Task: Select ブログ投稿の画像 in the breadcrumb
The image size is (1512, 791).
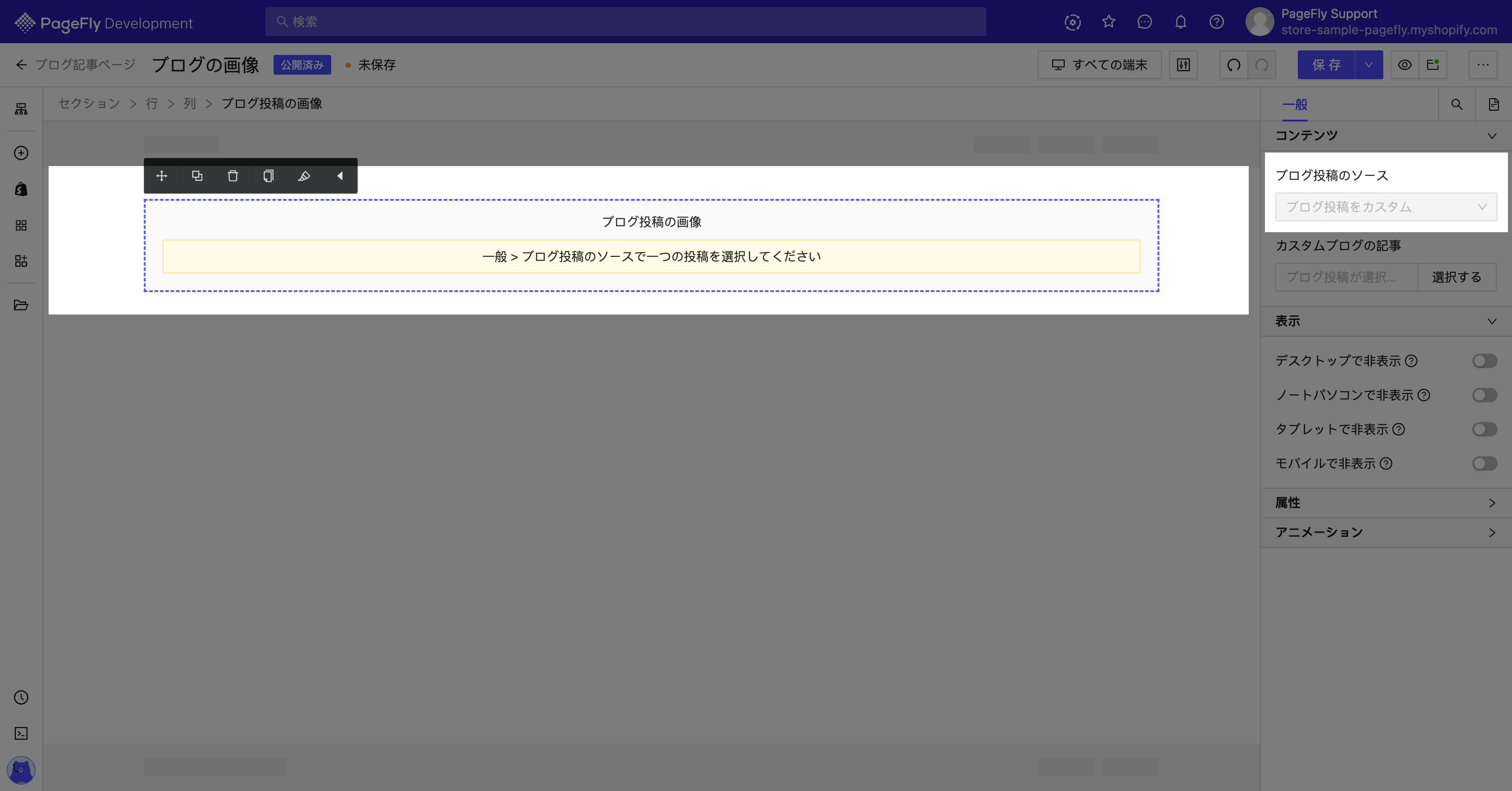Action: [x=272, y=103]
